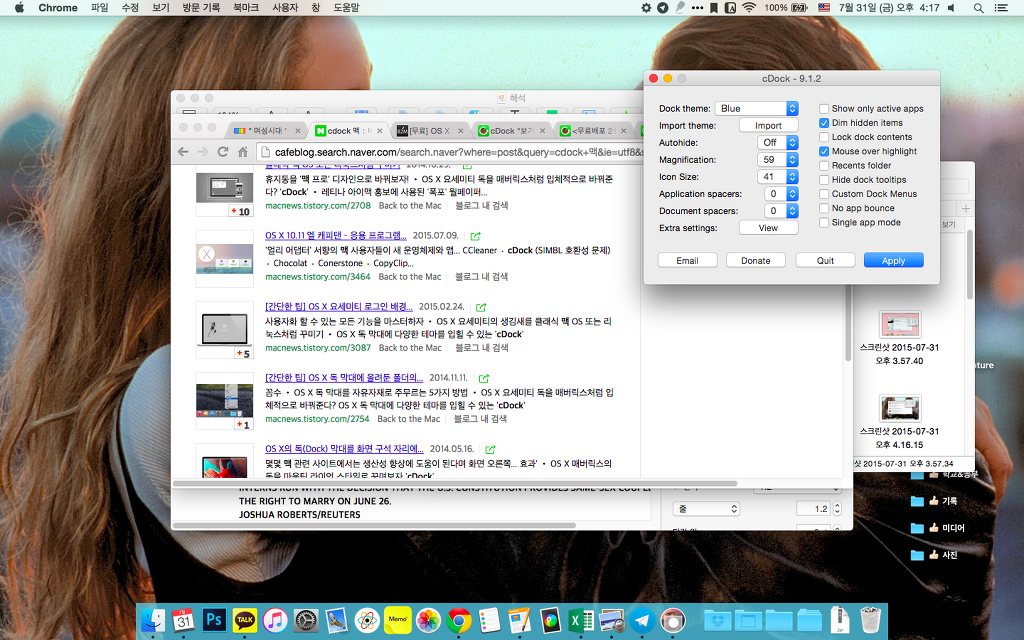The image size is (1024, 640).
Task: Toggle Lock dock contents checkbox
Action: click(824, 137)
